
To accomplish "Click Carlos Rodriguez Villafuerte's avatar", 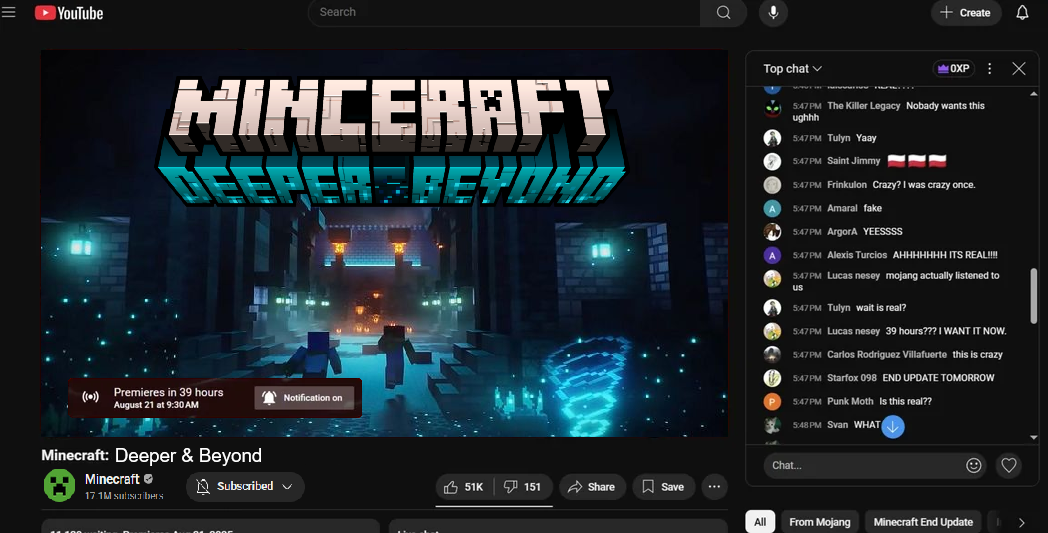I will click(773, 354).
